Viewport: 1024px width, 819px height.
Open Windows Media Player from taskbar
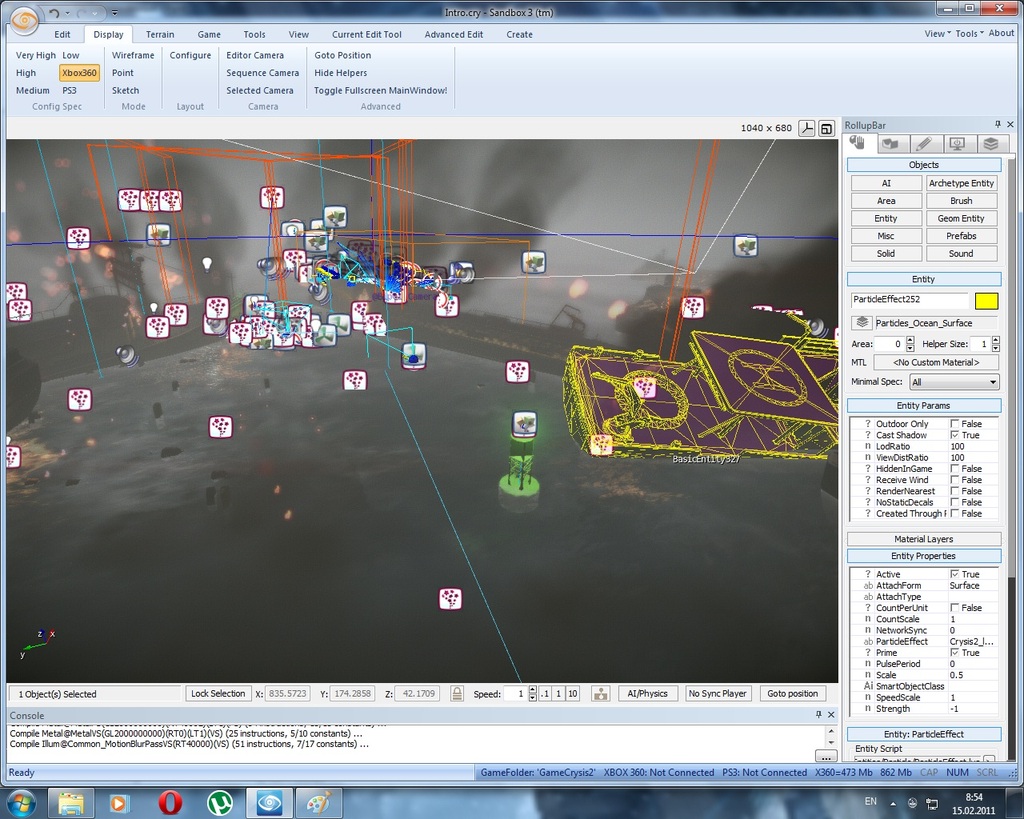[x=119, y=803]
